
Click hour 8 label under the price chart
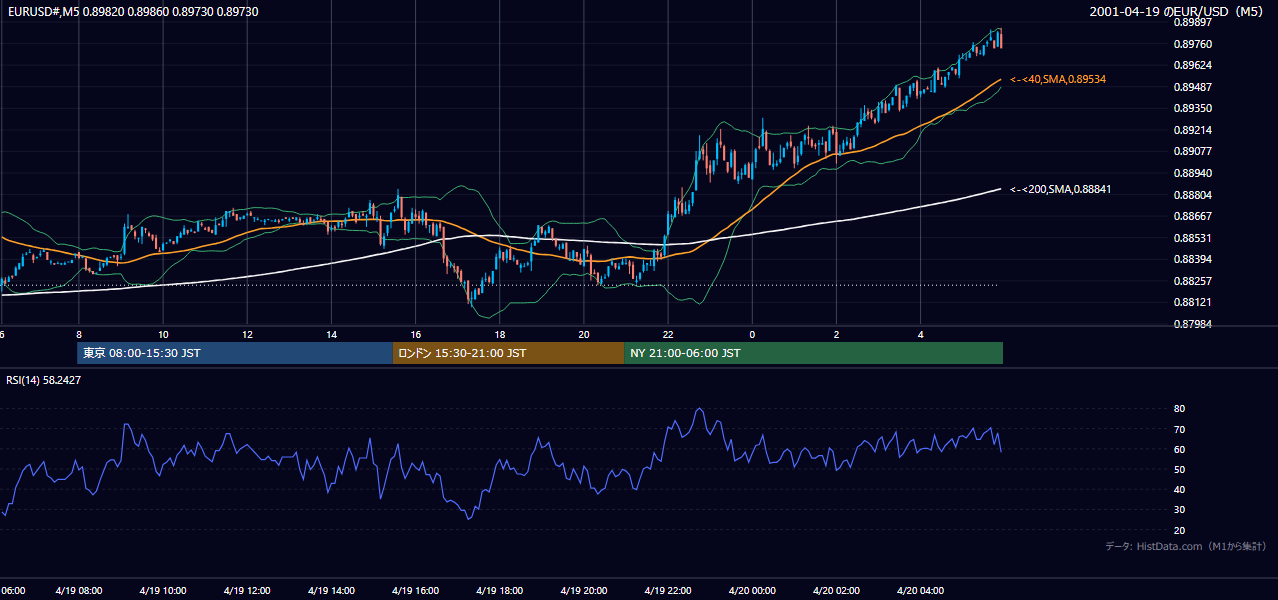78,335
